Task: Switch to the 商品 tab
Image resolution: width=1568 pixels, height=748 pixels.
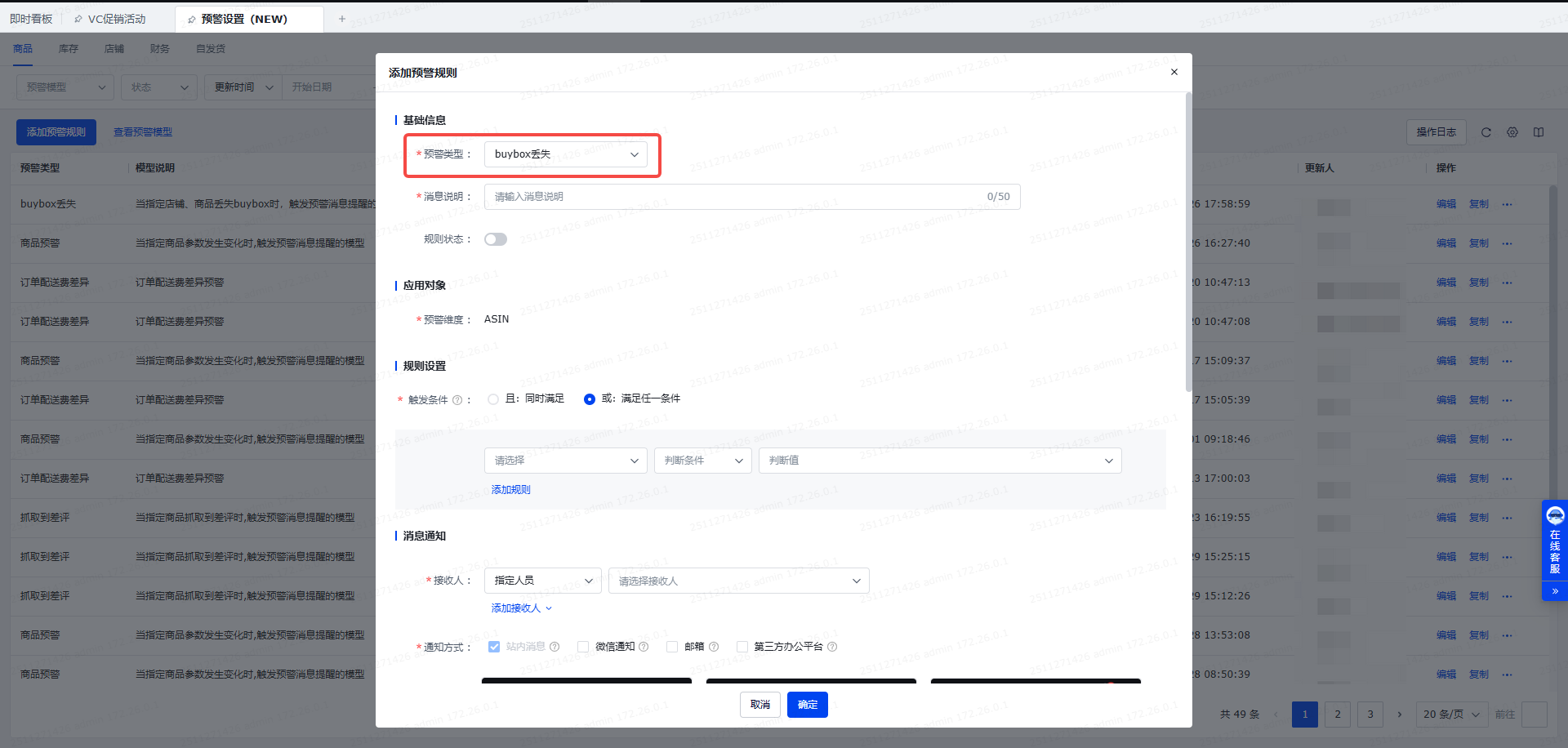Action: pyautogui.click(x=23, y=49)
